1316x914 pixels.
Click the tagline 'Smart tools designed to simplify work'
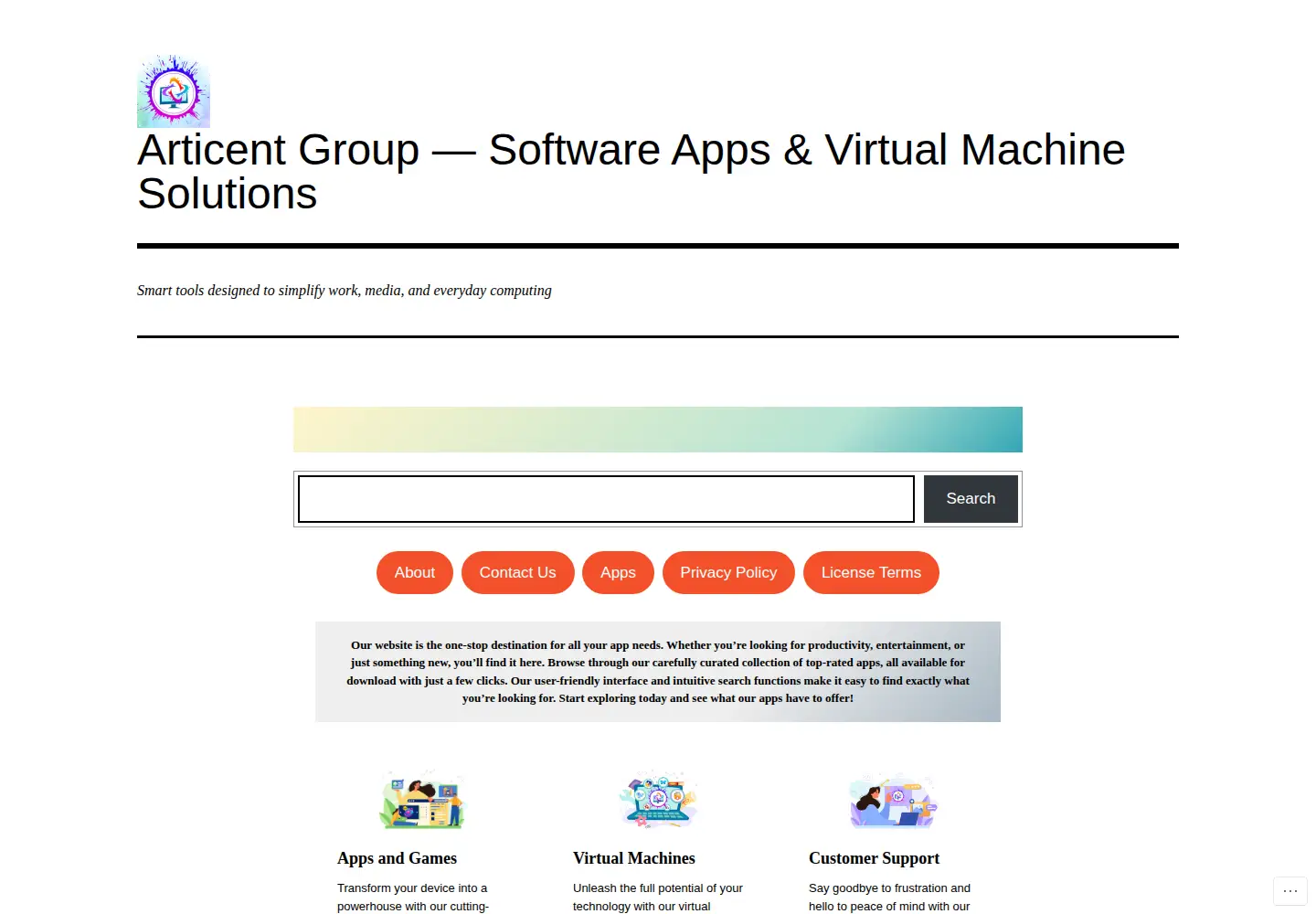(x=345, y=291)
